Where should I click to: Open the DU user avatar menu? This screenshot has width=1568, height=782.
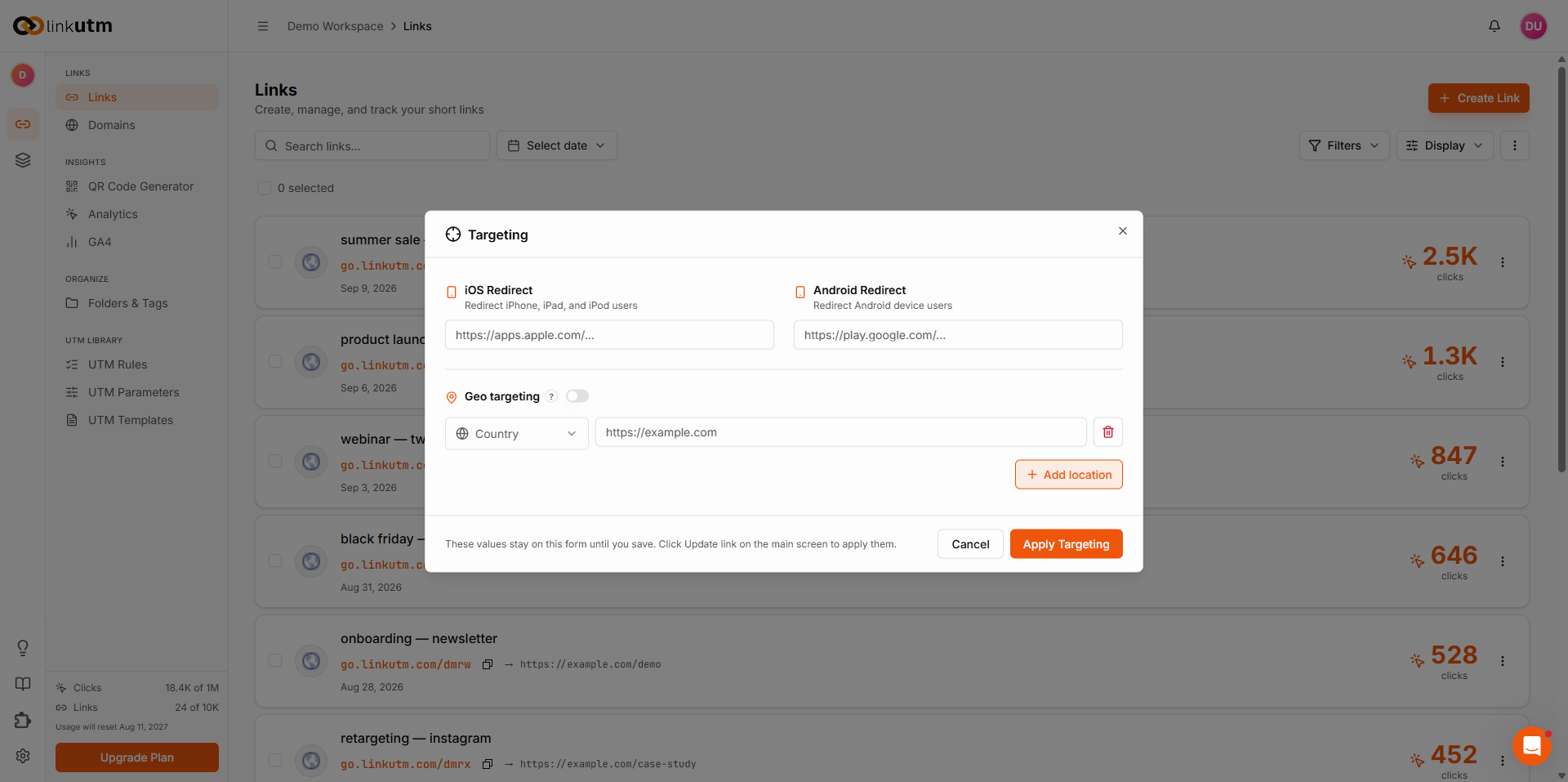coord(1534,26)
